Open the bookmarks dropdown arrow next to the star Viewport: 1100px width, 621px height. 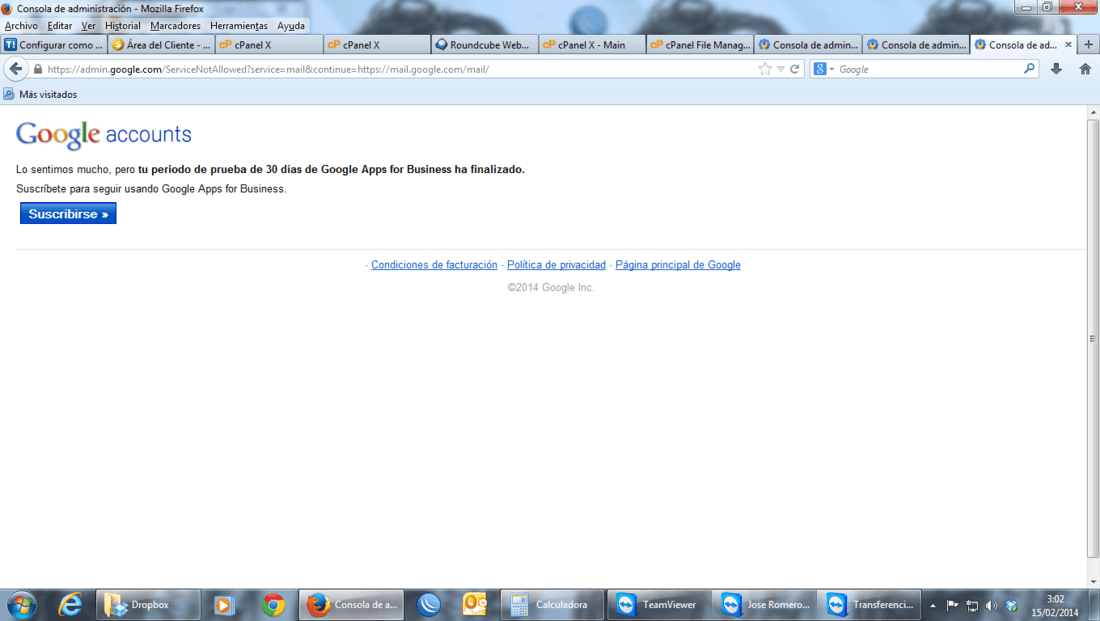coord(781,69)
